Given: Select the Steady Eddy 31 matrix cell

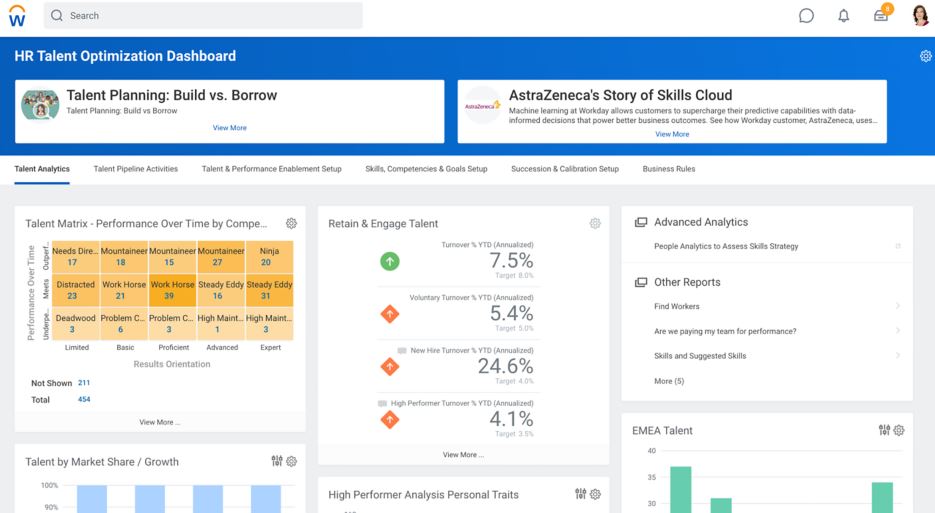Looking at the screenshot, I should click(x=270, y=290).
